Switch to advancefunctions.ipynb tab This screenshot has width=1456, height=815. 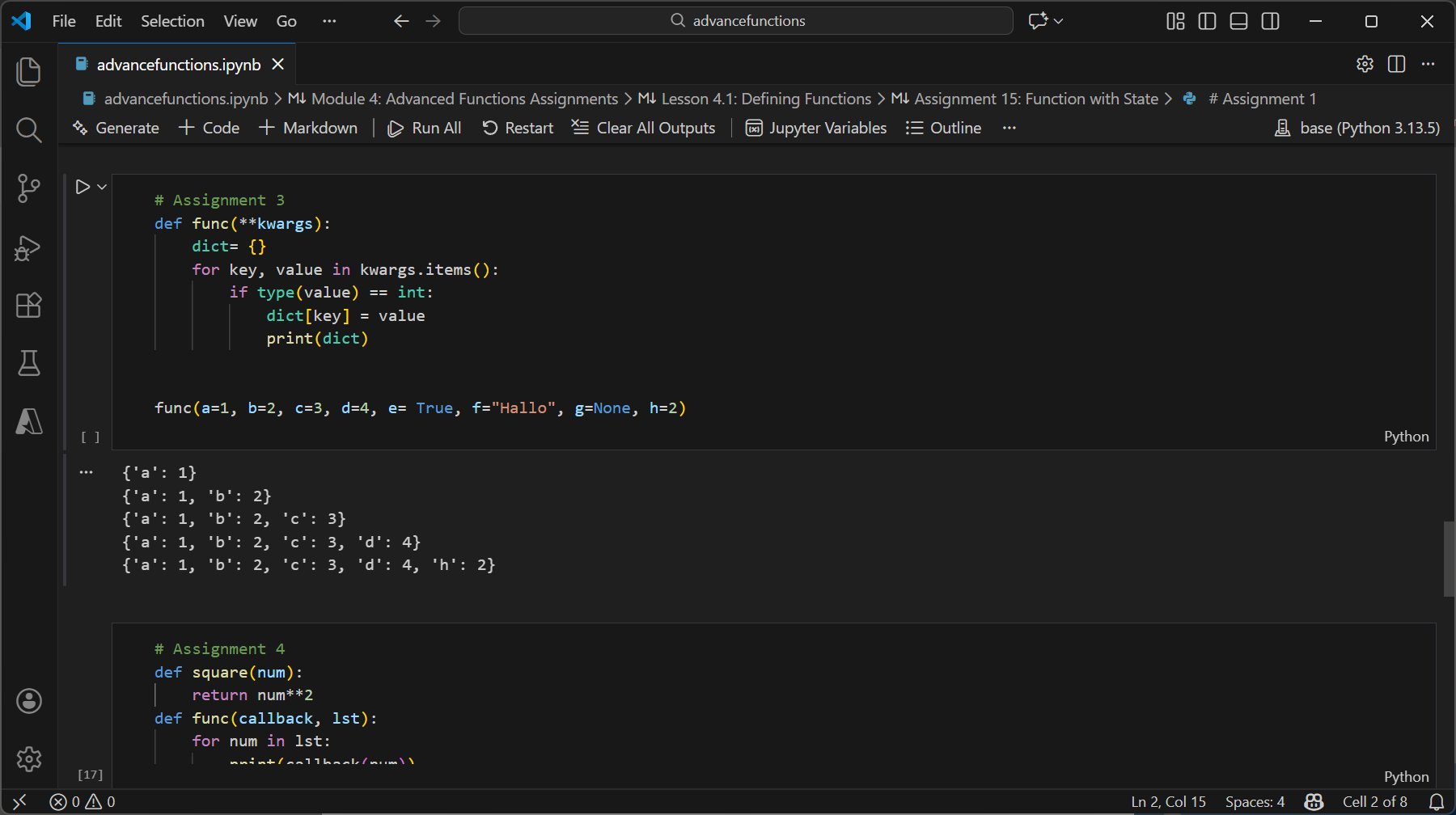(x=178, y=65)
